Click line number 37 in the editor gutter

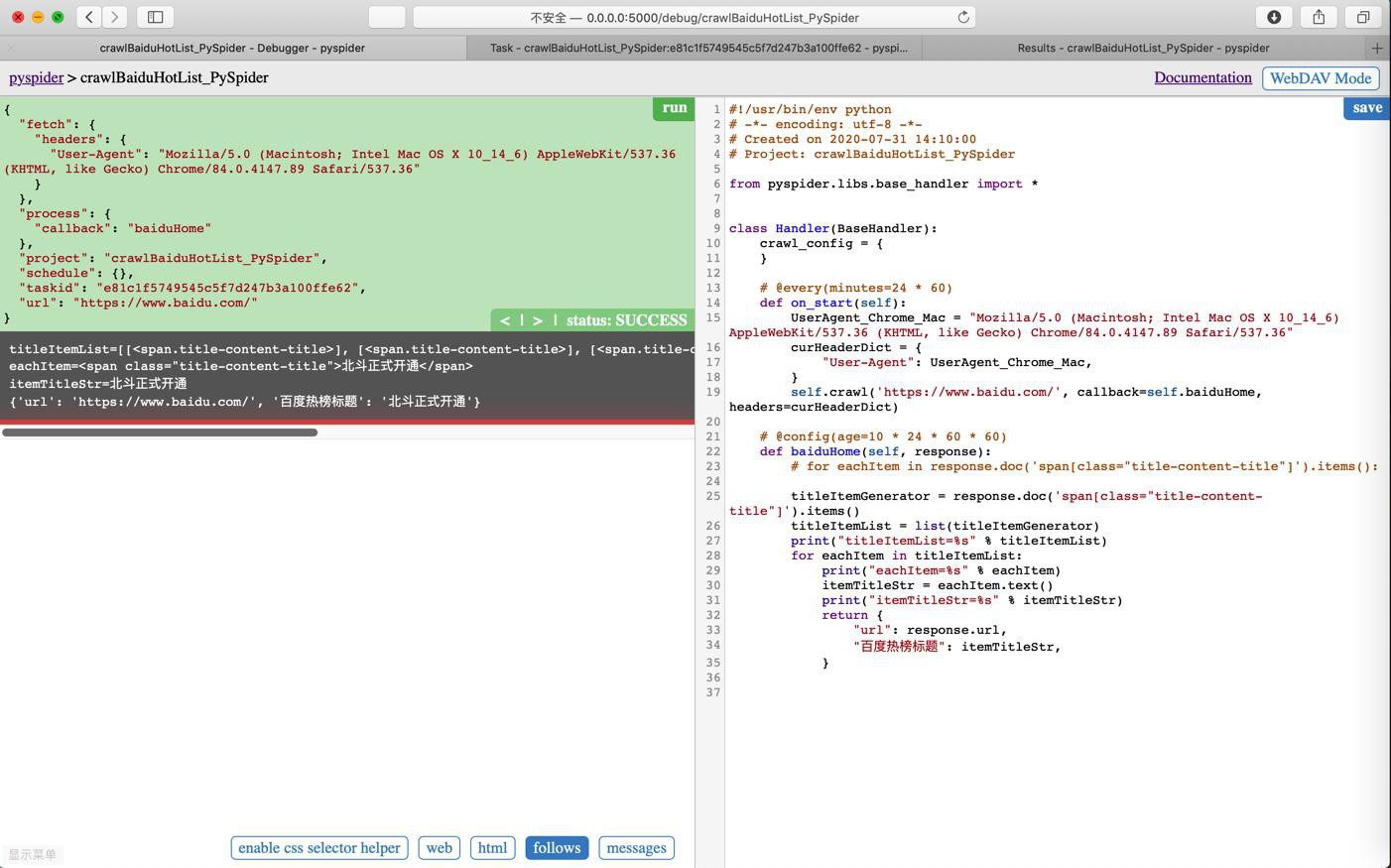tap(713, 692)
